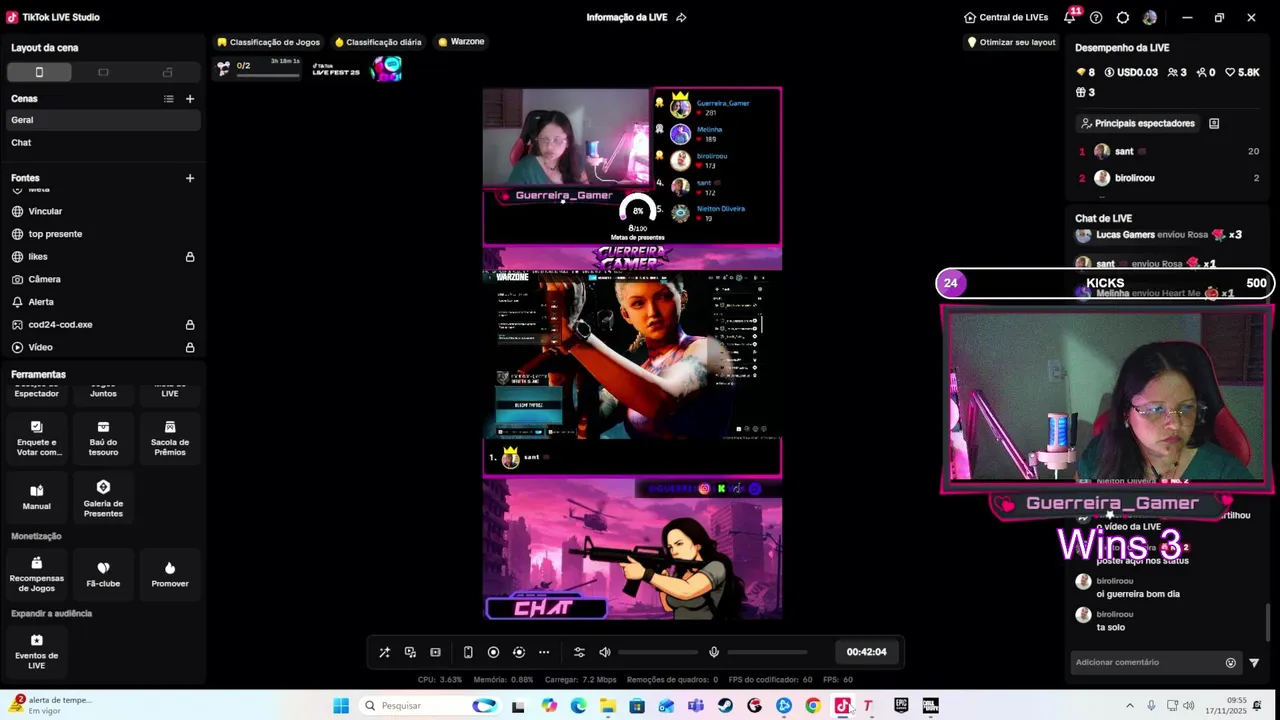
Task: Click the LIVE broadcast target icon
Action: (x=518, y=652)
